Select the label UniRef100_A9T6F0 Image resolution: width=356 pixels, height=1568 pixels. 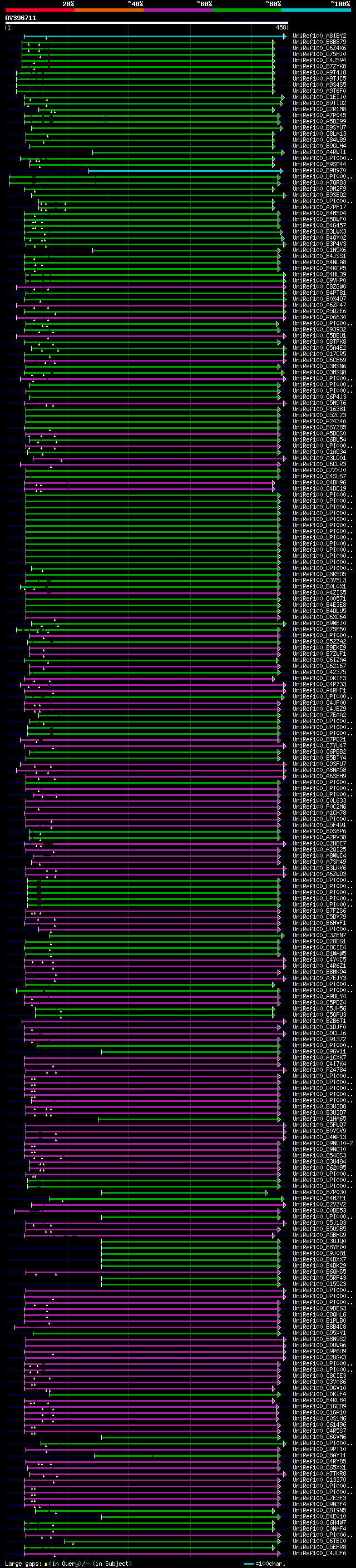coord(319,91)
